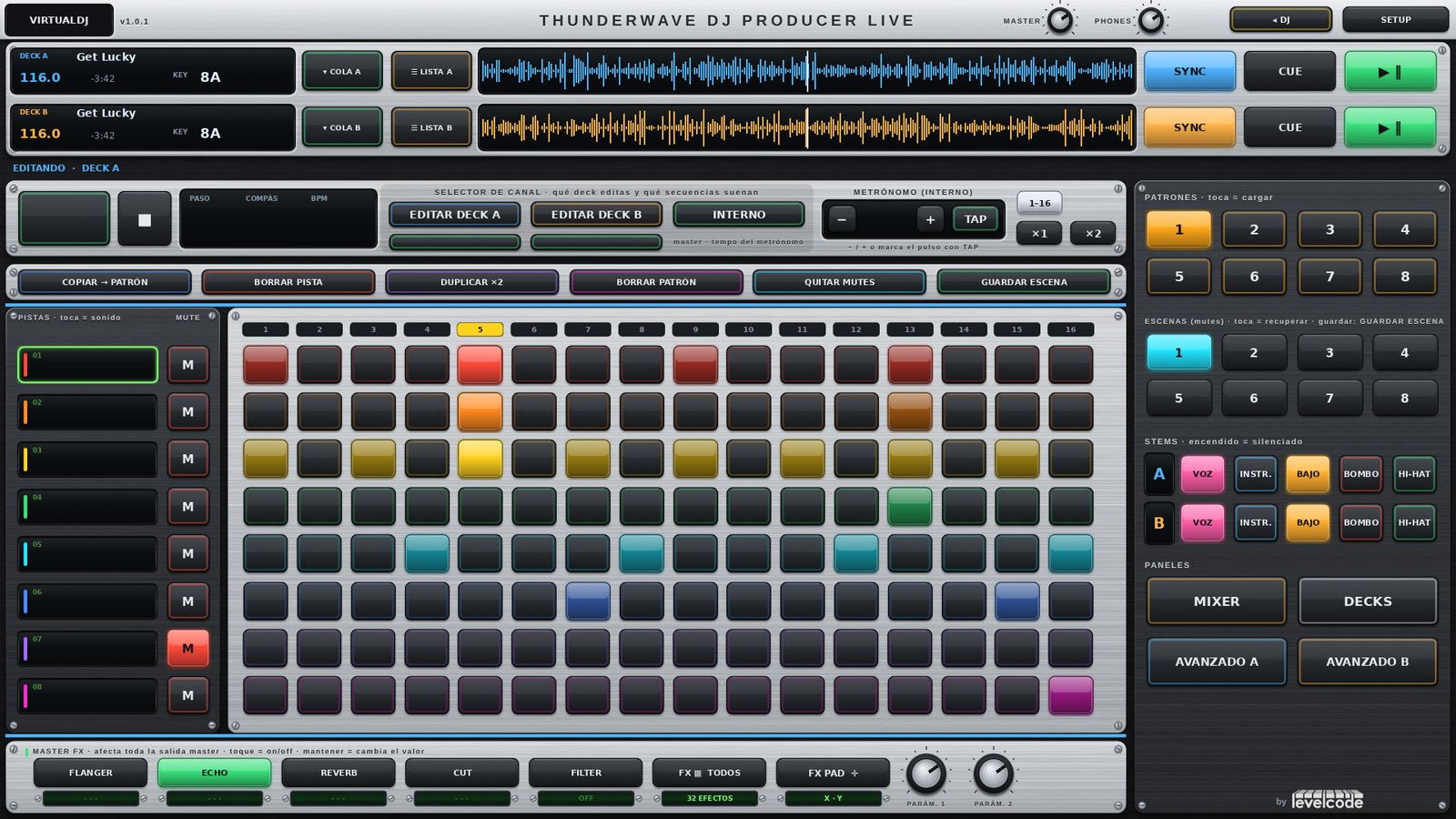1456x819 pixels.
Task: Open the LISTA B track list
Action: pos(431,127)
